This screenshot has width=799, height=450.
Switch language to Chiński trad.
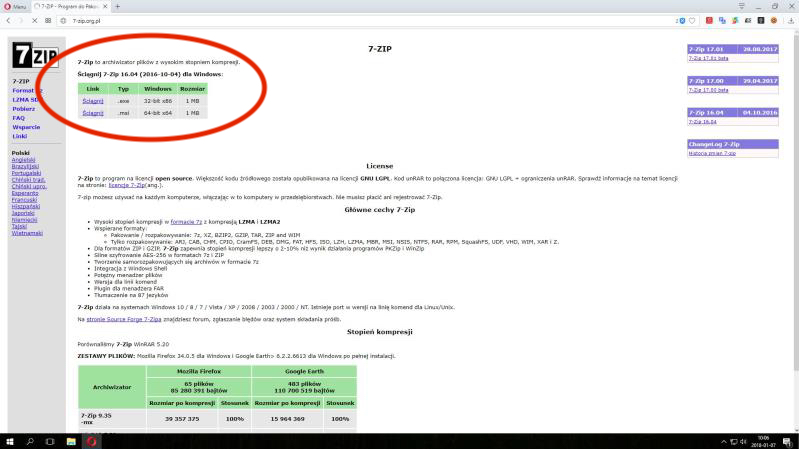[29, 180]
